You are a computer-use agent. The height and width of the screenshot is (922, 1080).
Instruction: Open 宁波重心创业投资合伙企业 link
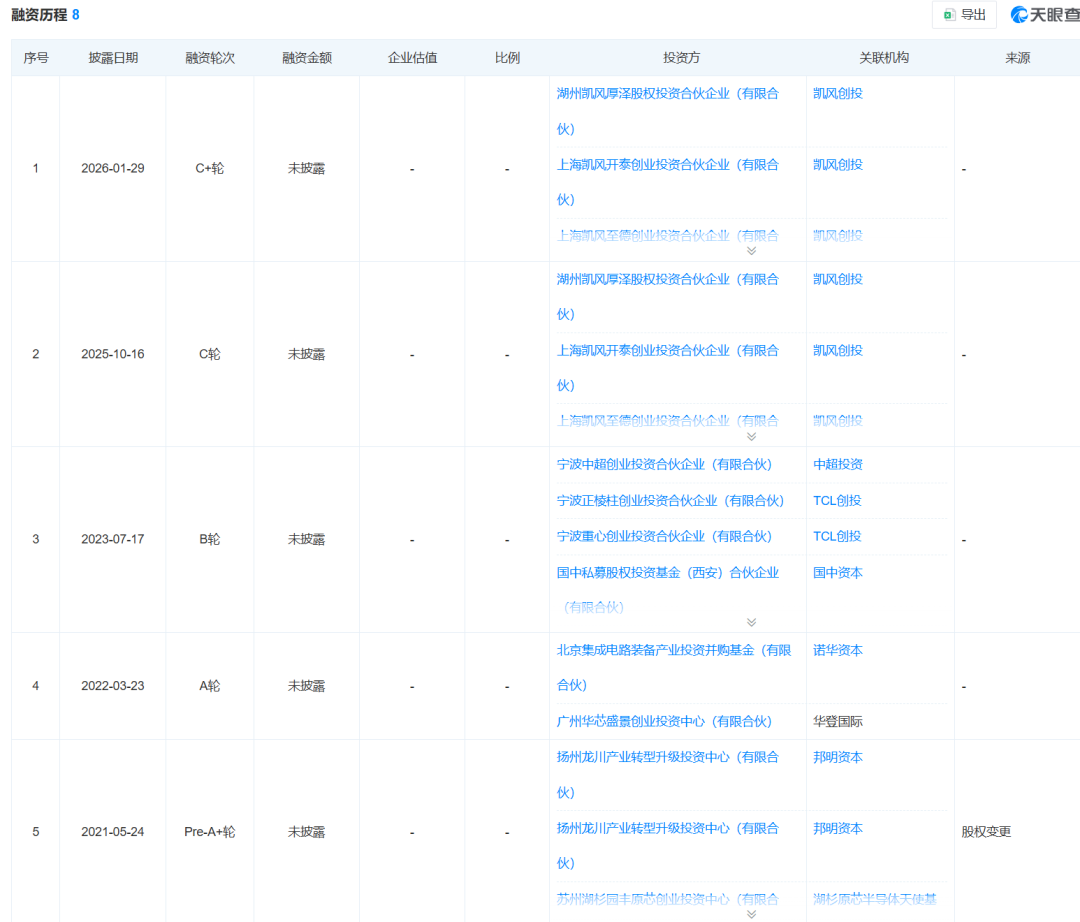[x=664, y=537]
